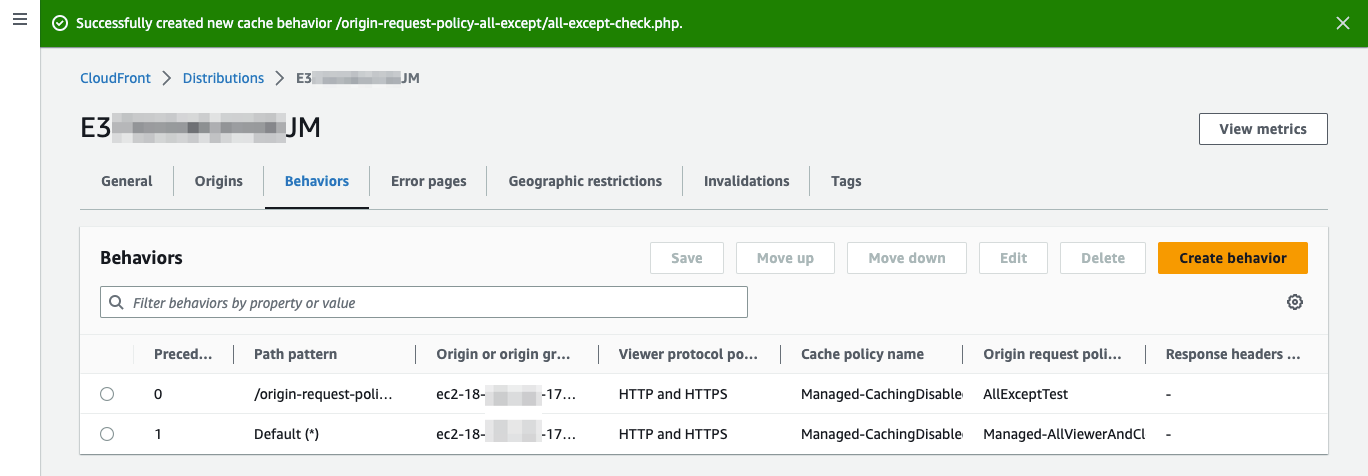Go to the Error pages tab
The width and height of the screenshot is (1368, 476).
tap(429, 181)
